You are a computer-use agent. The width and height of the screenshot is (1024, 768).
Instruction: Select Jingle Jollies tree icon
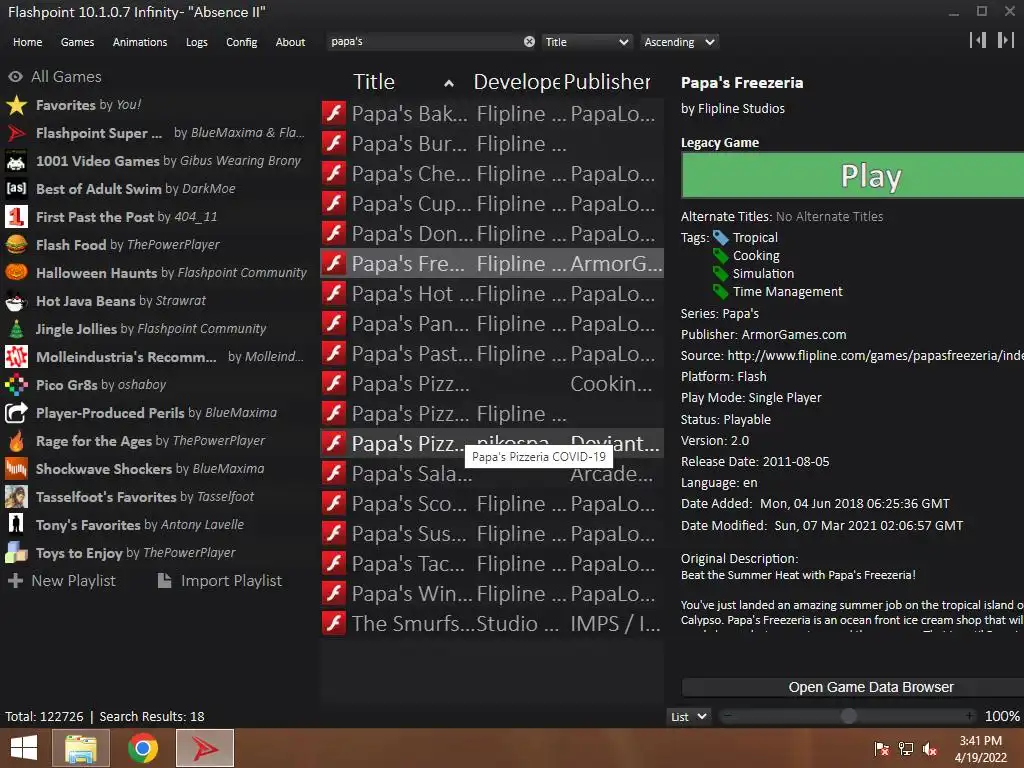point(16,329)
